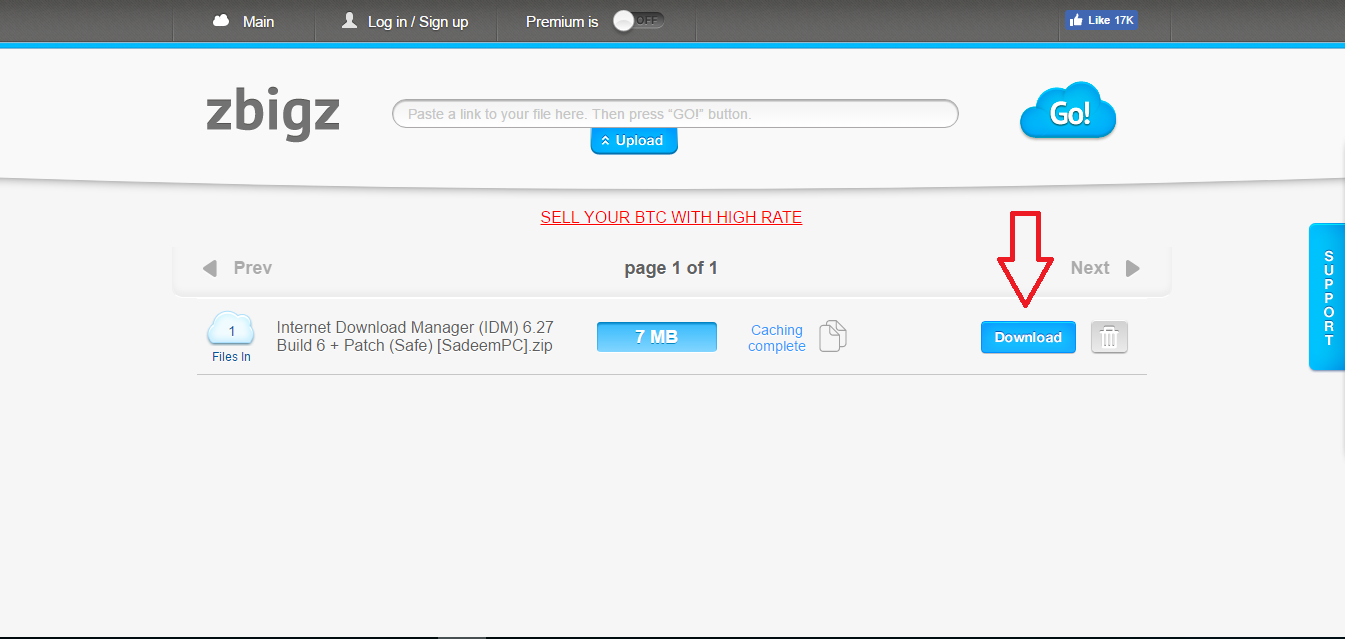The height and width of the screenshot is (639, 1345).
Task: Click the Files In label
Action: click(231, 357)
